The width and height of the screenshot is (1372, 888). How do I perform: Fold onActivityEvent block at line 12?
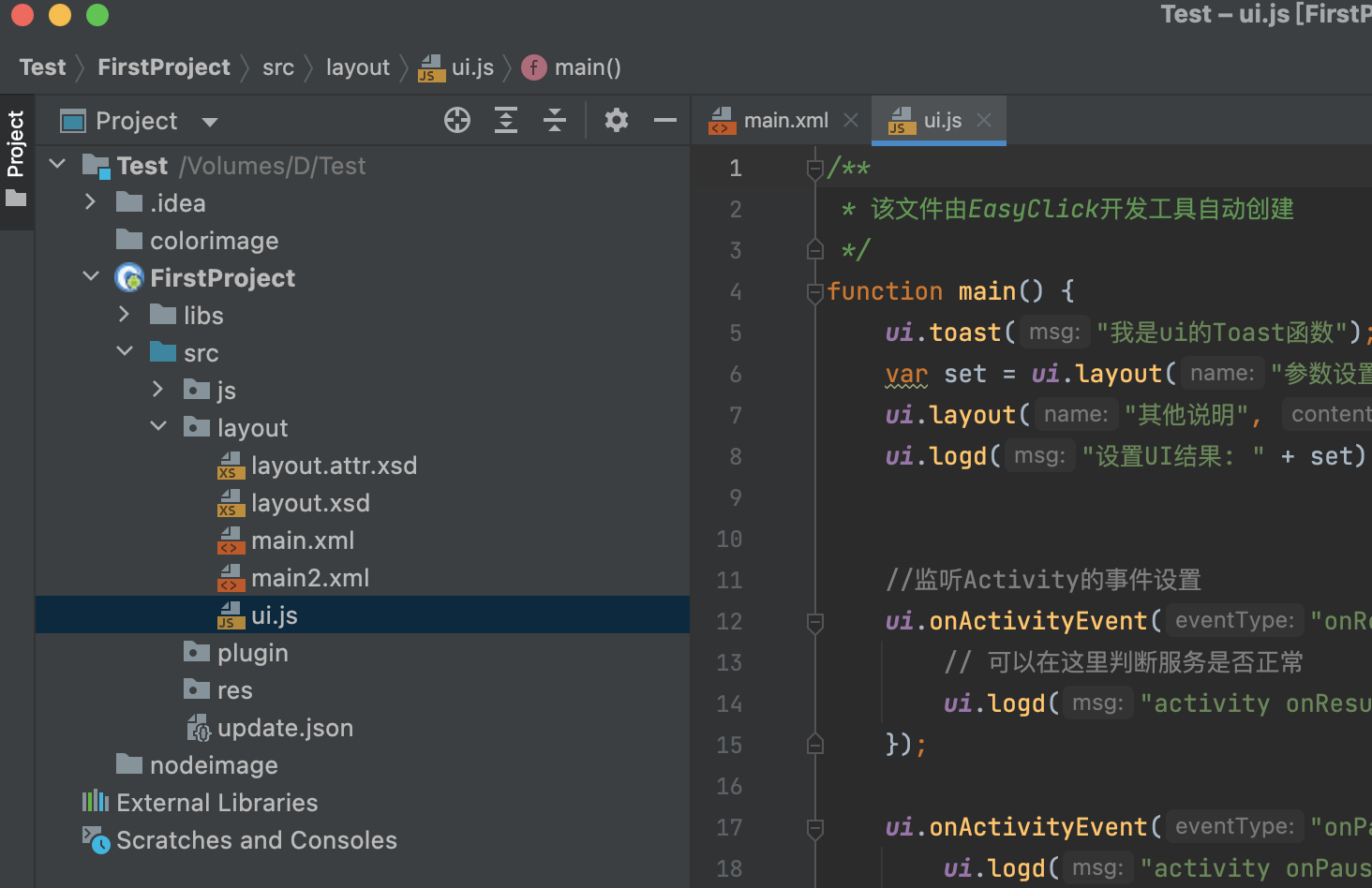point(815,622)
